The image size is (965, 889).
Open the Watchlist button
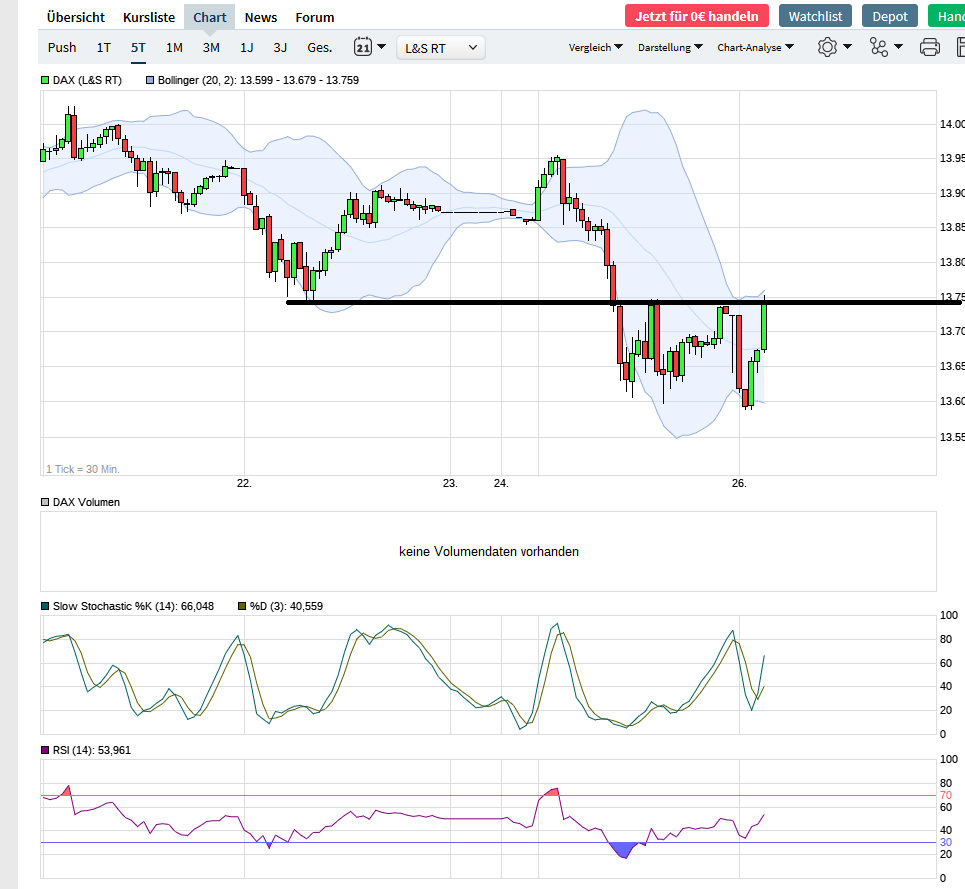coord(814,16)
